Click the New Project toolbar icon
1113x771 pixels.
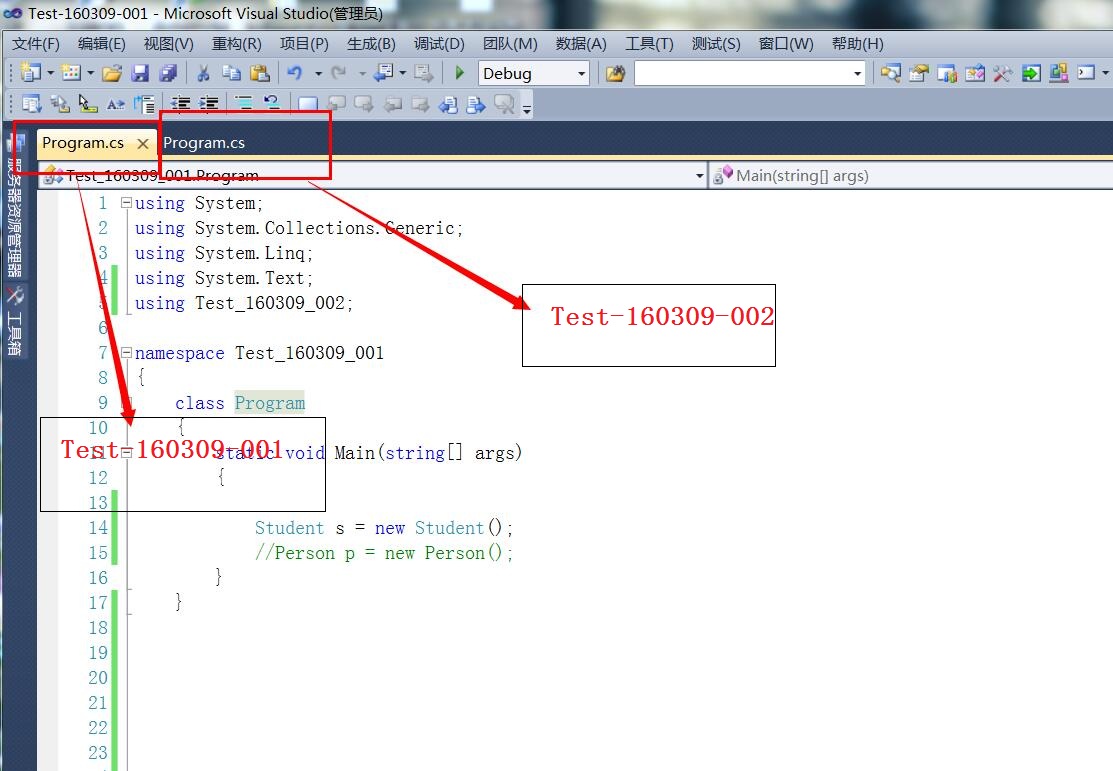click(x=31, y=72)
